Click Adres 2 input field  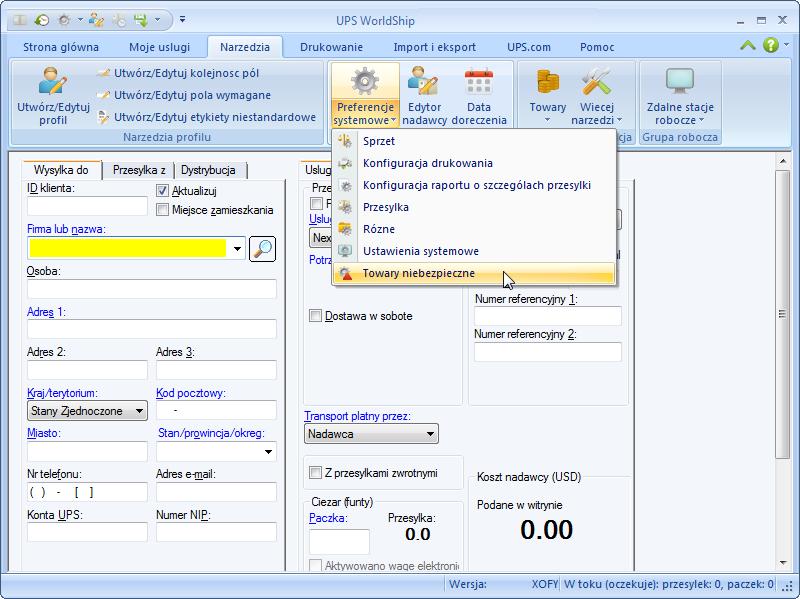pos(87,370)
